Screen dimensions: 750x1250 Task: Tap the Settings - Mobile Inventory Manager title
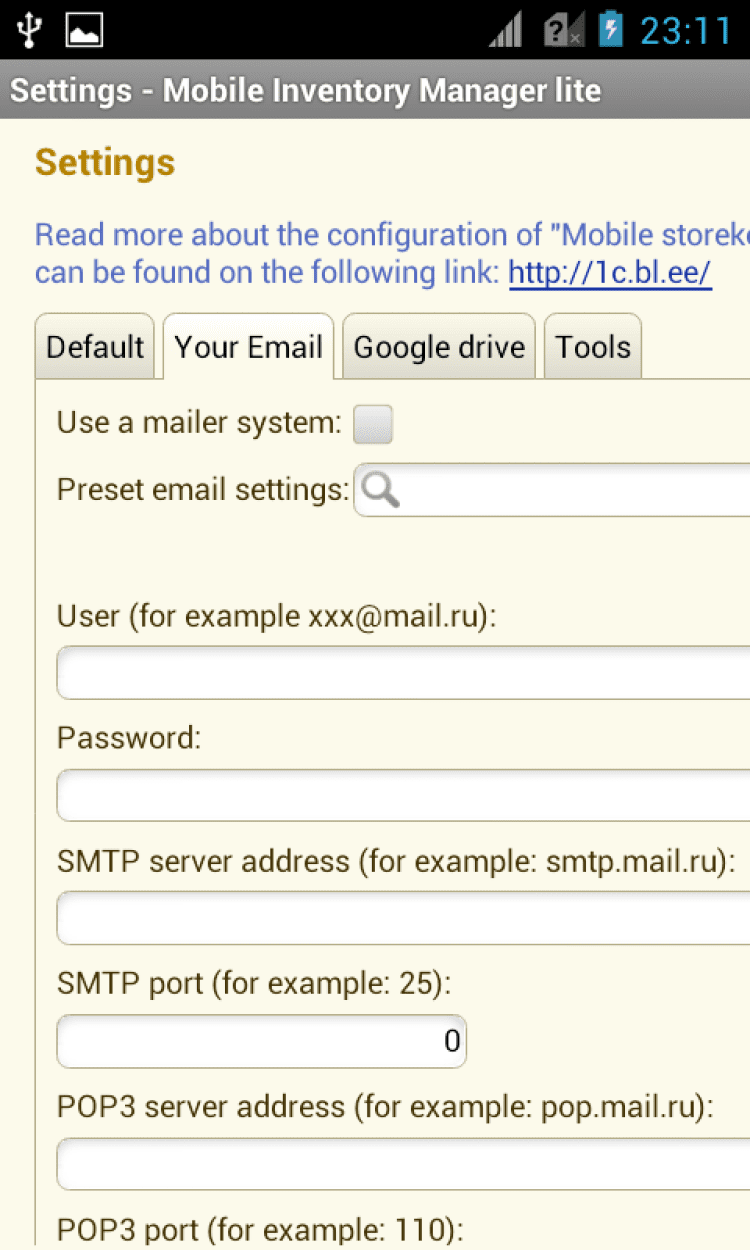tap(305, 91)
